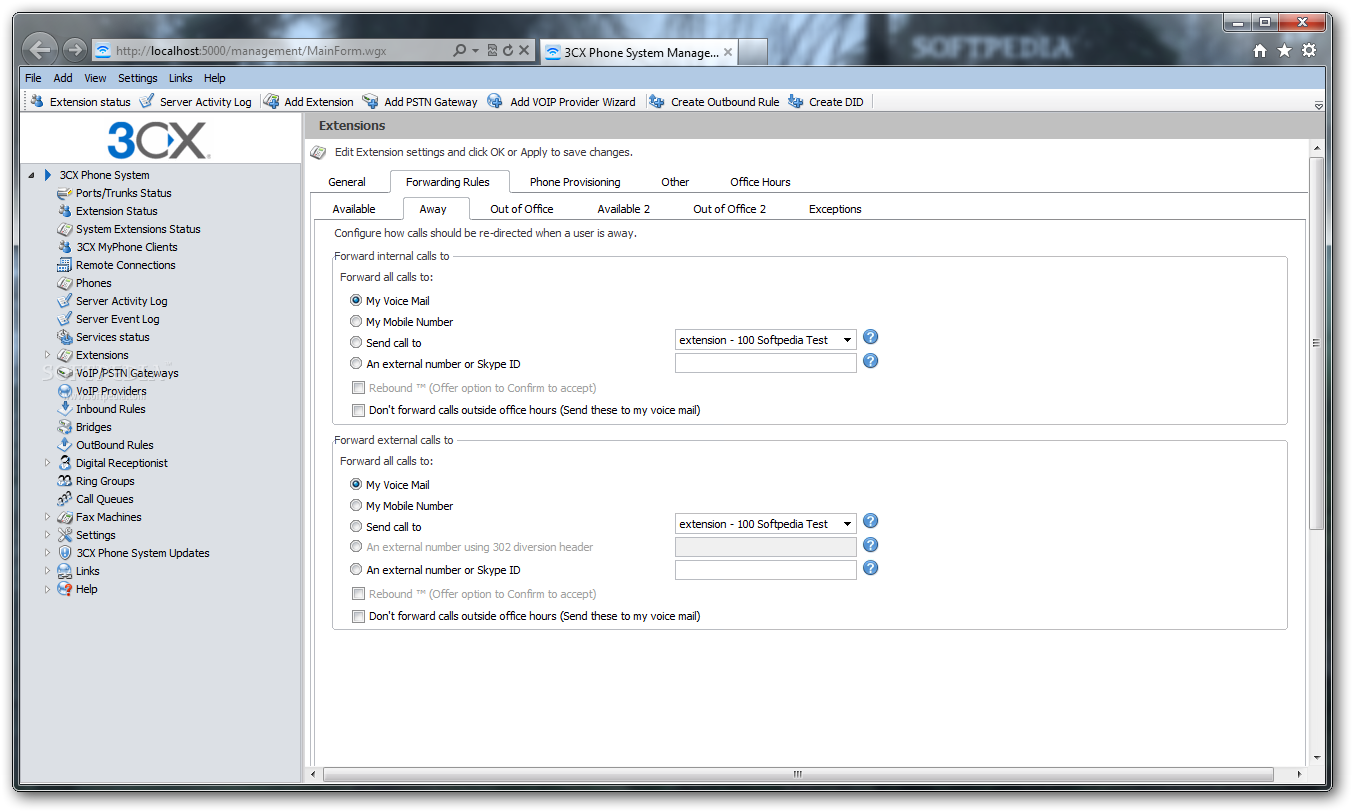Viewport: 1353px width, 812px height.
Task: Select internal external number or Skype ID radio
Action: (x=356, y=364)
